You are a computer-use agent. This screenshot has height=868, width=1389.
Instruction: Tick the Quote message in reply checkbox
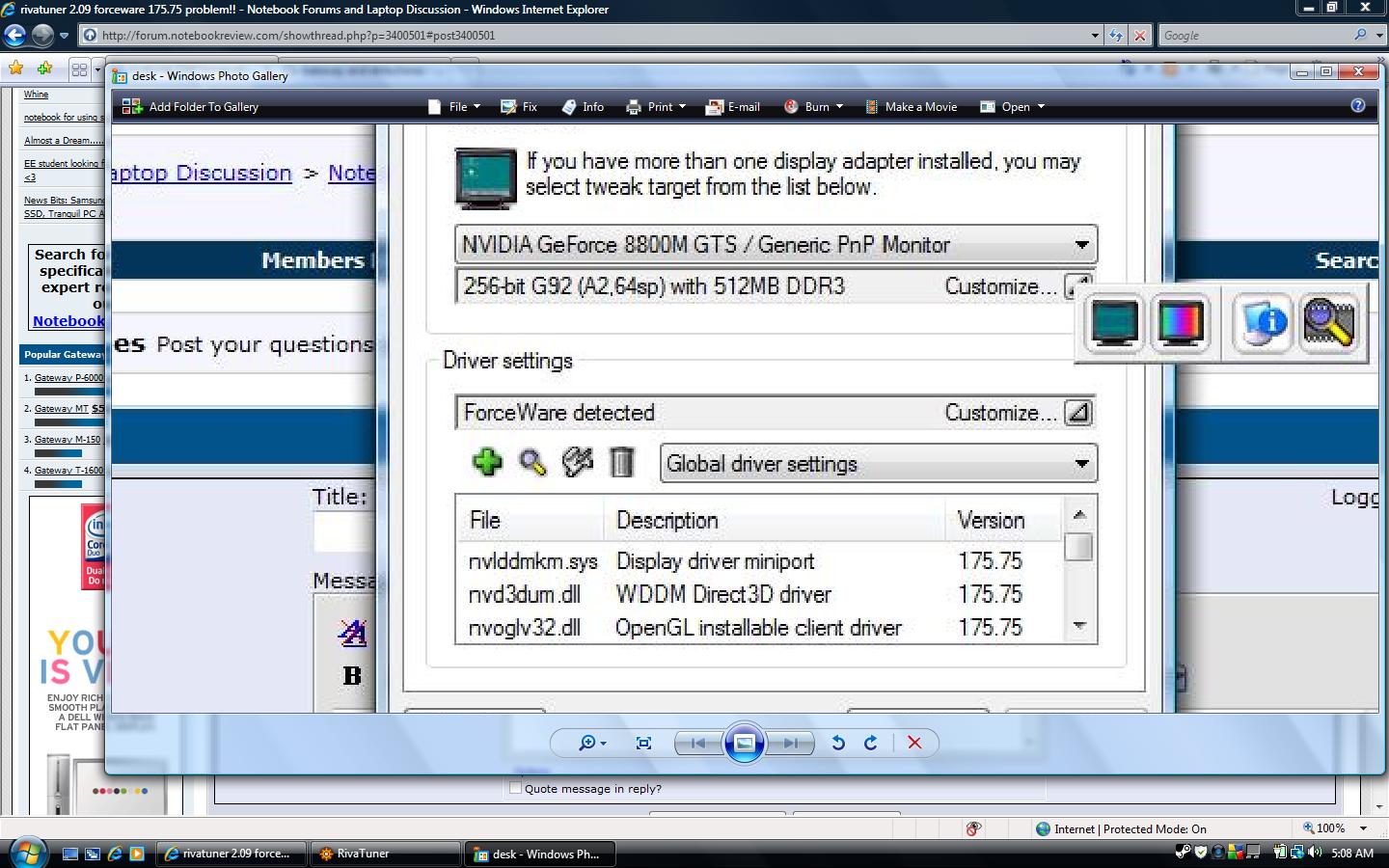point(515,788)
